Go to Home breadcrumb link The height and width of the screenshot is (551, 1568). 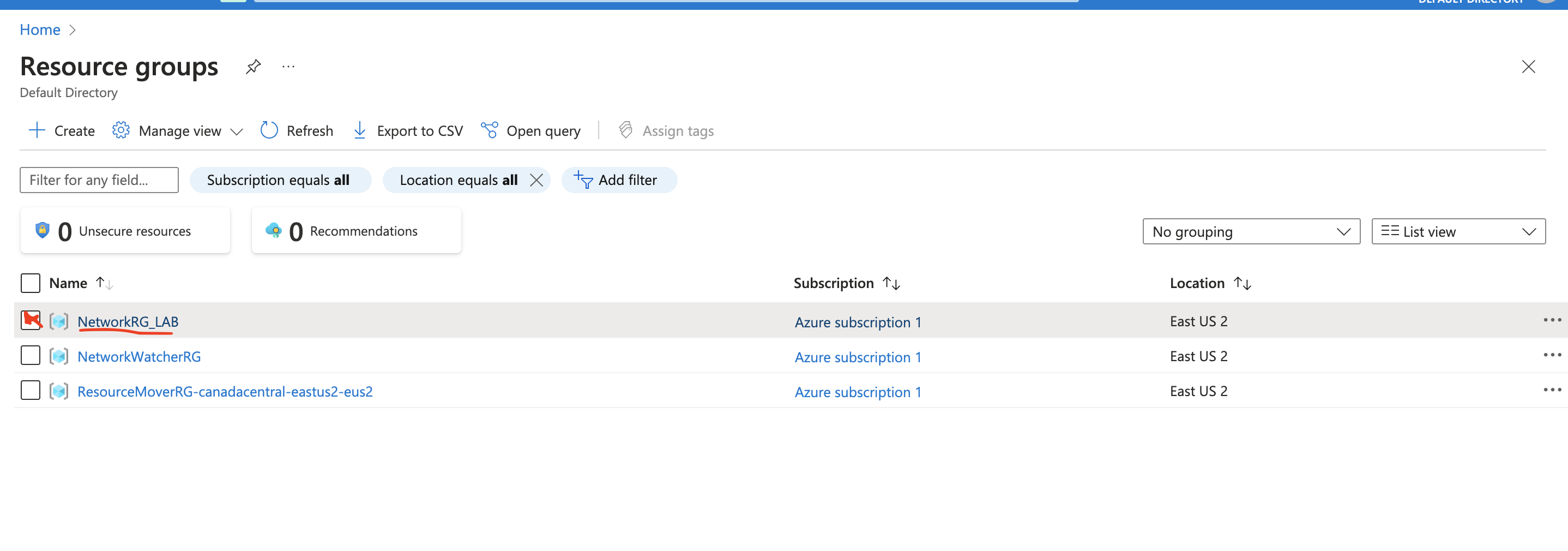pos(40,30)
